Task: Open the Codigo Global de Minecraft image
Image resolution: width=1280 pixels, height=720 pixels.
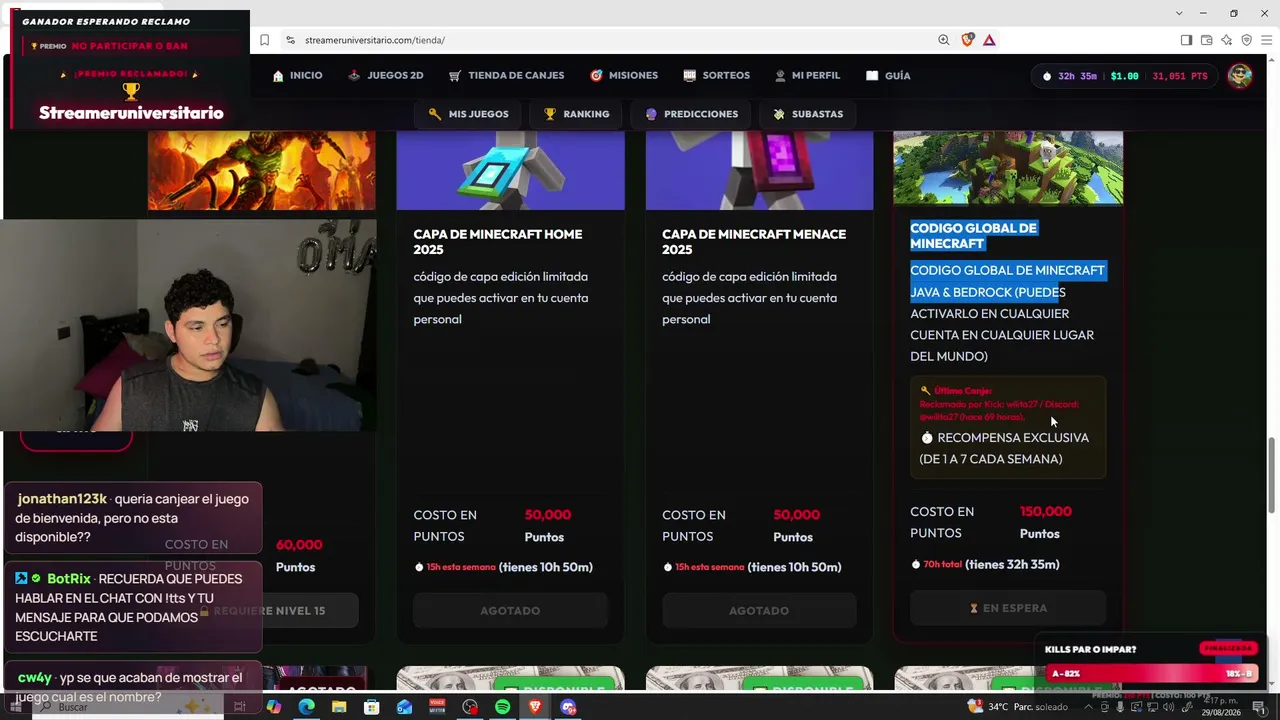Action: (x=1008, y=167)
